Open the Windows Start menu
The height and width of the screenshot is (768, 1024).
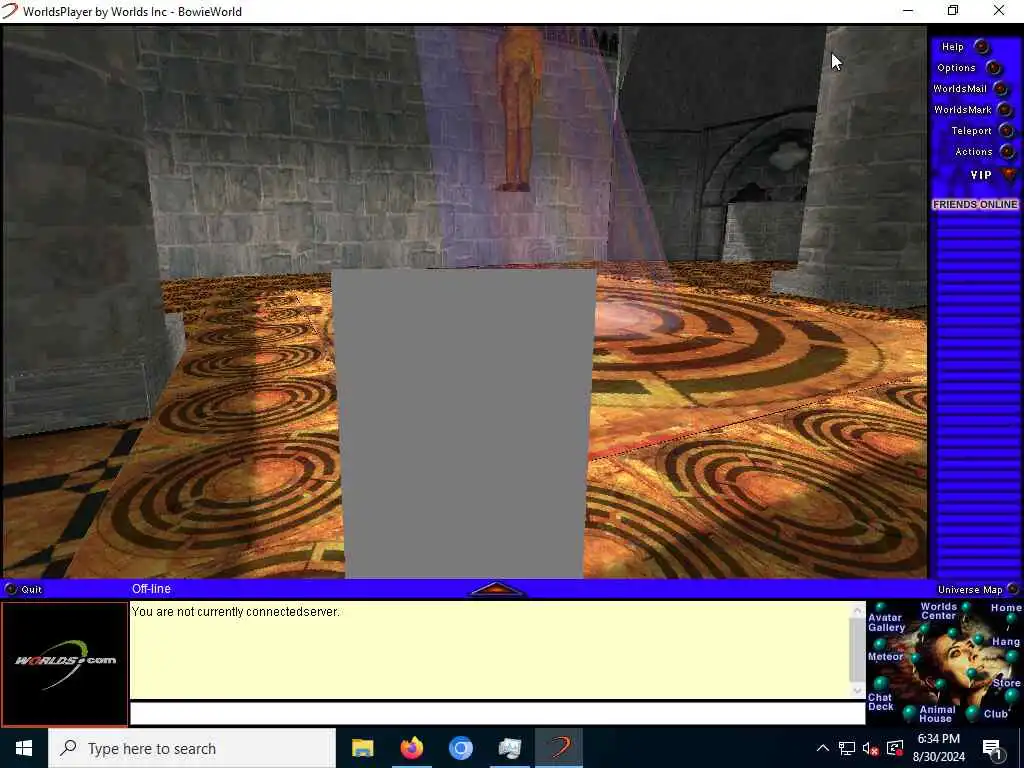tap(24, 748)
